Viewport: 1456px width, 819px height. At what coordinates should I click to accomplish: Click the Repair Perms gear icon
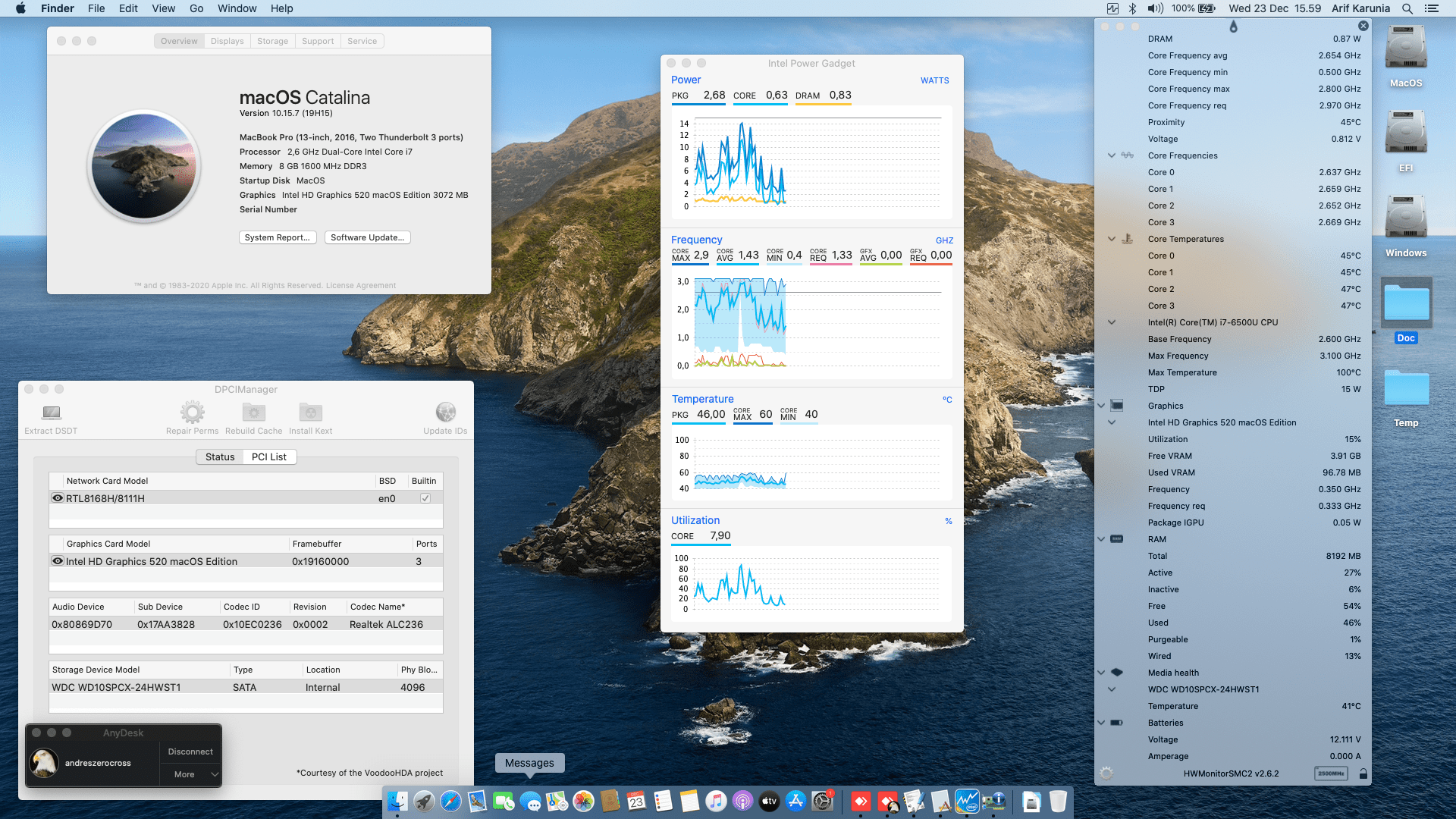pyautogui.click(x=192, y=413)
